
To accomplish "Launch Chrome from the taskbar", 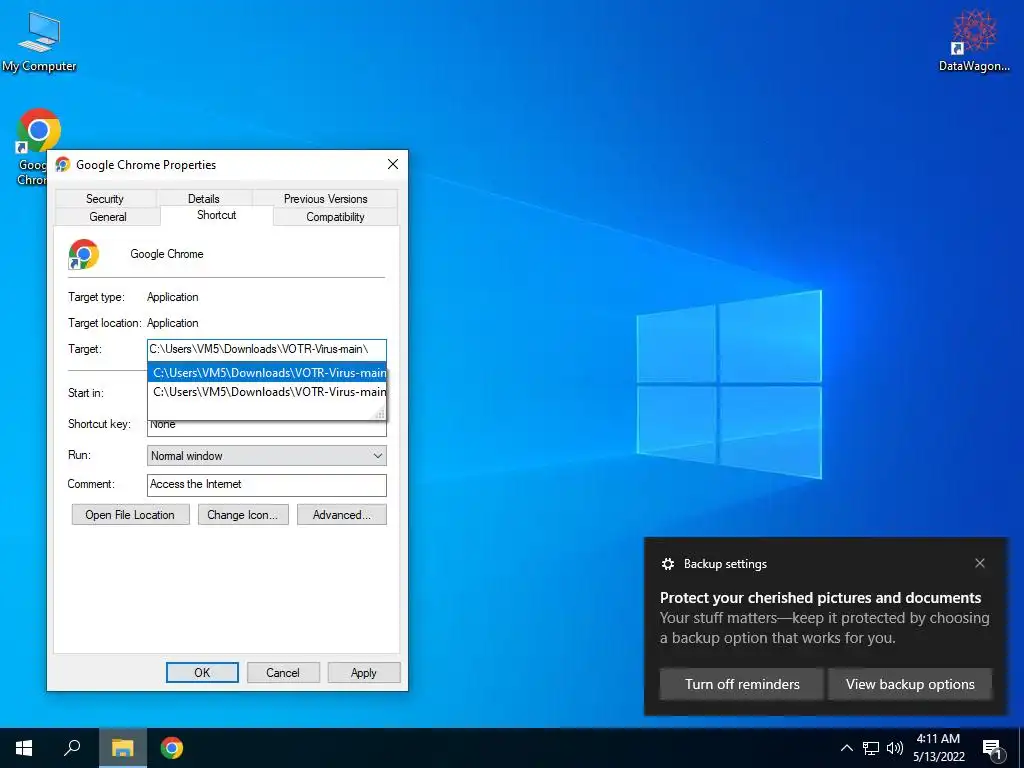I will 172,748.
